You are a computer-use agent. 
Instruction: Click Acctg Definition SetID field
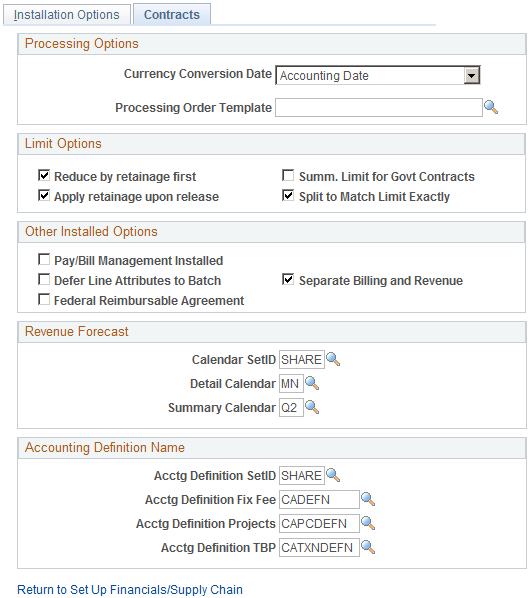point(302,476)
